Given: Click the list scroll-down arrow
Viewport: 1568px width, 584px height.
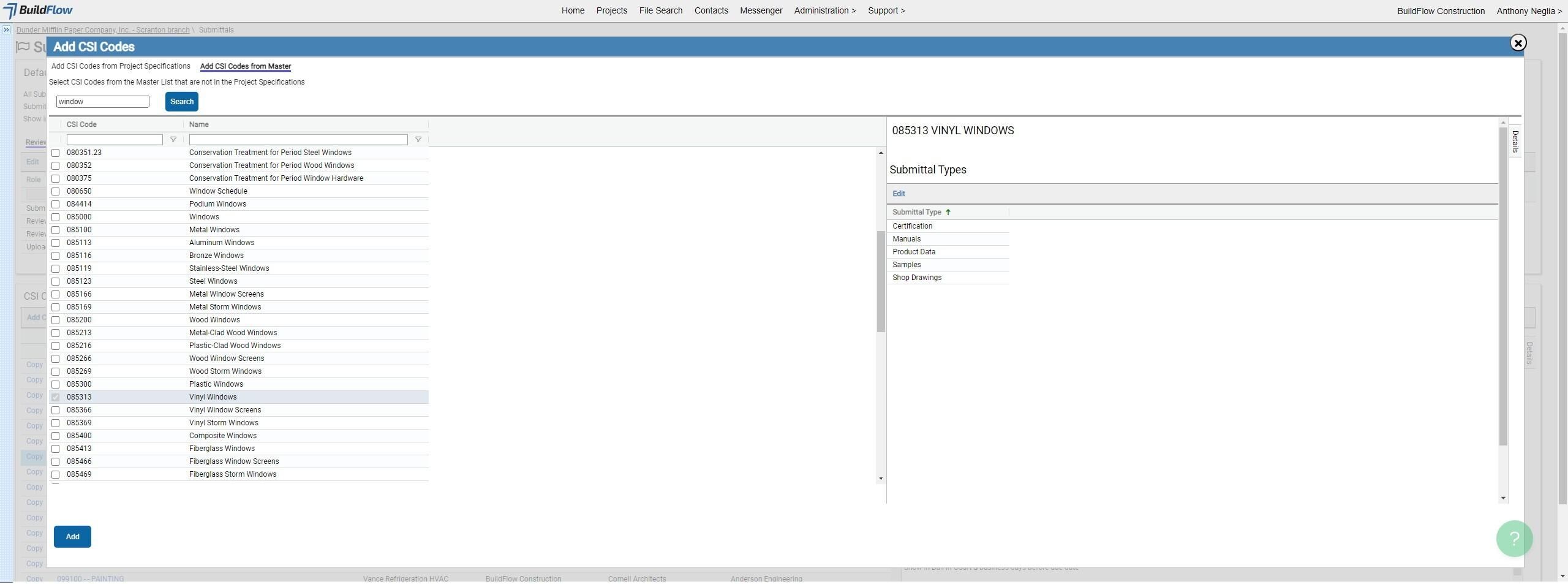Looking at the screenshot, I should pos(881,479).
